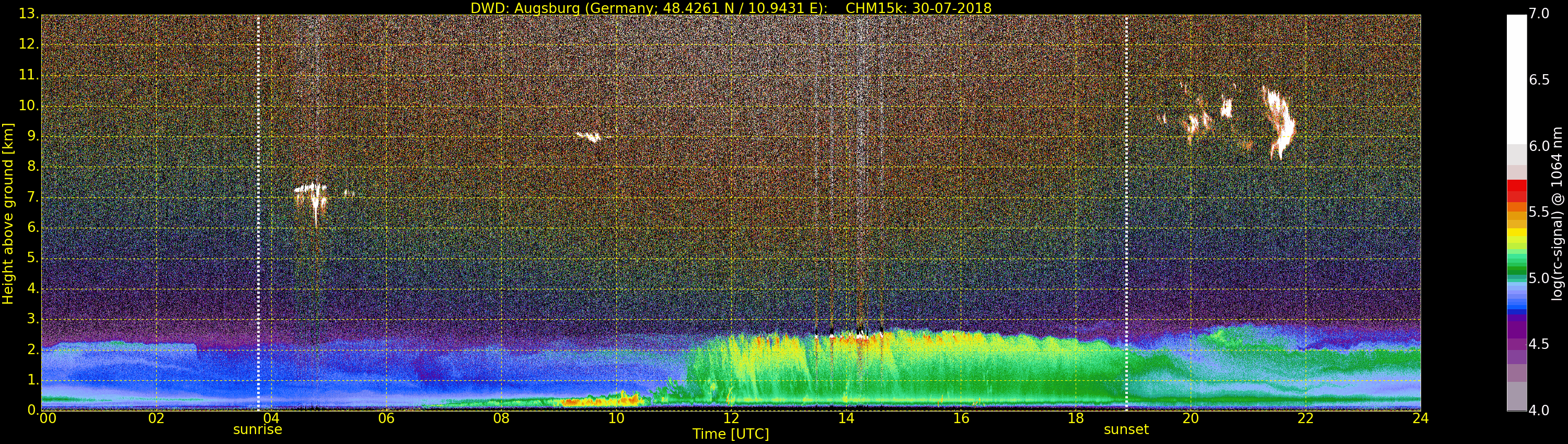Click the colorbar tick label '6.5'

pos(1539,80)
